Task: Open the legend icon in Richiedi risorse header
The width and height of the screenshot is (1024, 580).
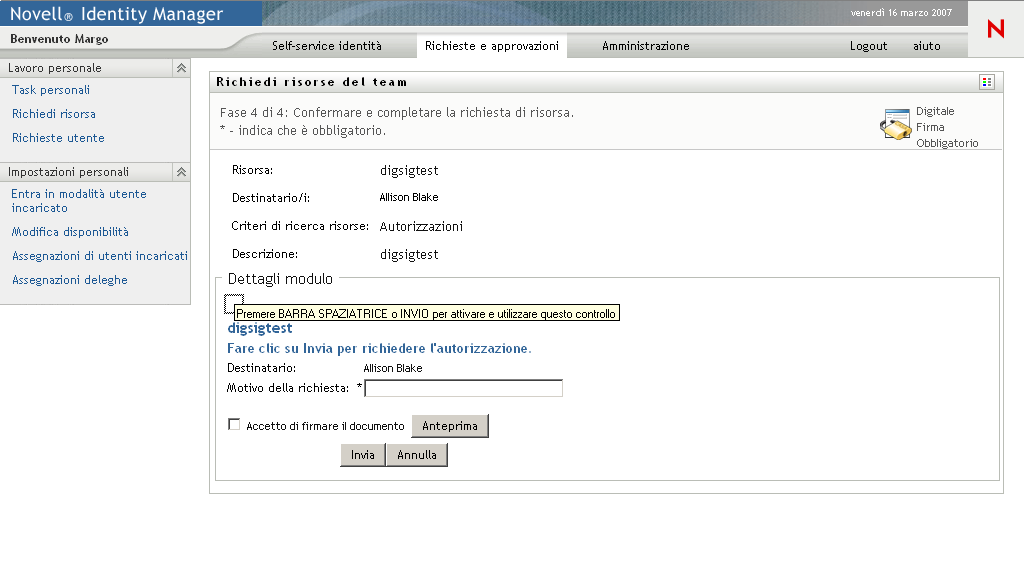Action: pos(987,82)
